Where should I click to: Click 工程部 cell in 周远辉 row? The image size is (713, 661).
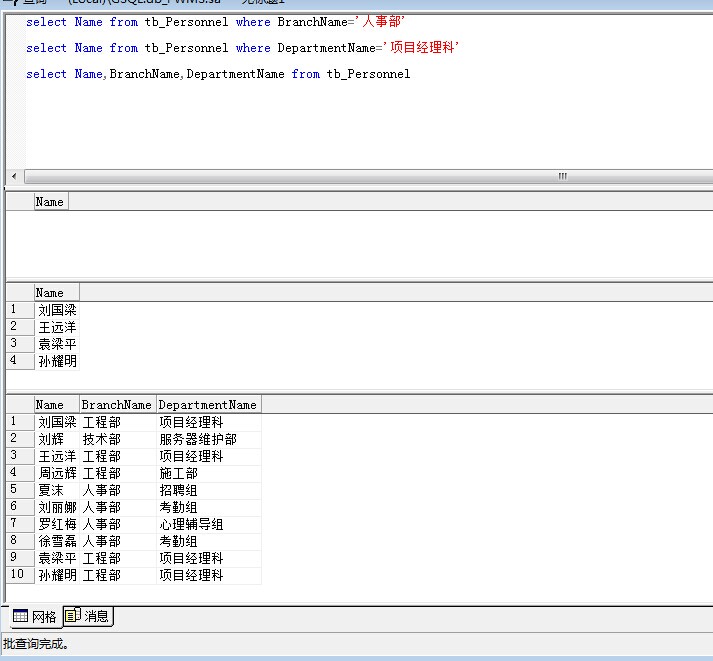[118, 473]
